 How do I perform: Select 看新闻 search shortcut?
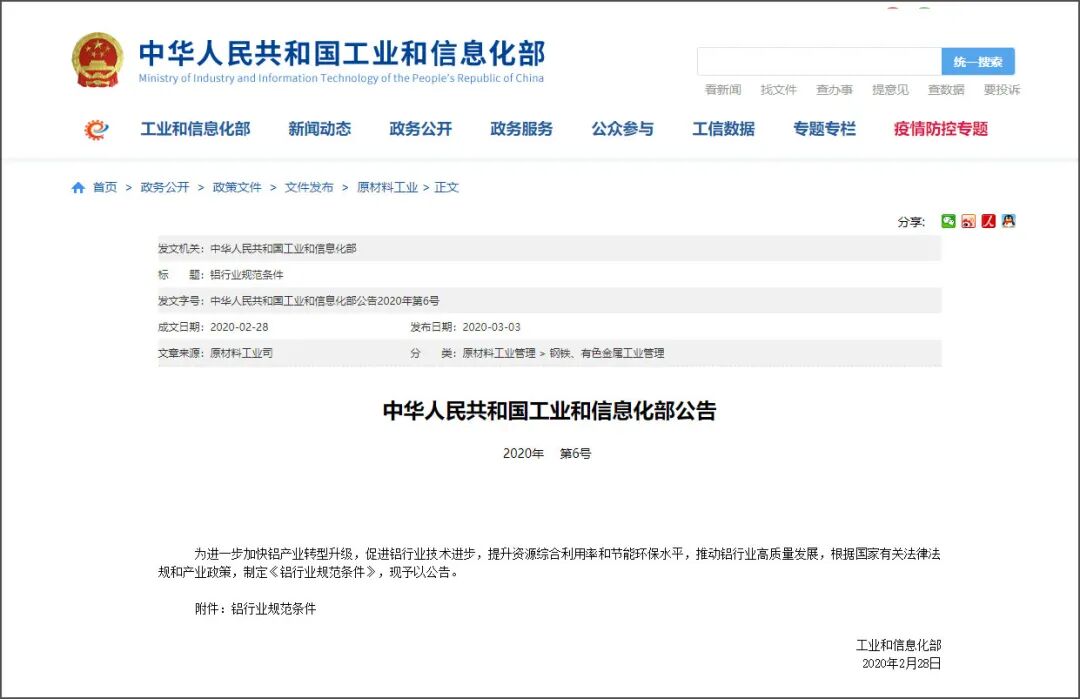coord(723,90)
